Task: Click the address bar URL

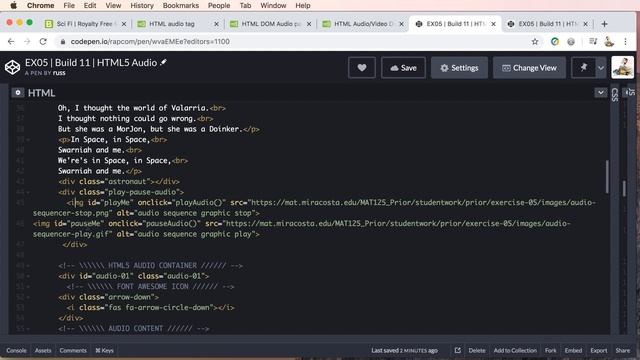Action: (150, 42)
